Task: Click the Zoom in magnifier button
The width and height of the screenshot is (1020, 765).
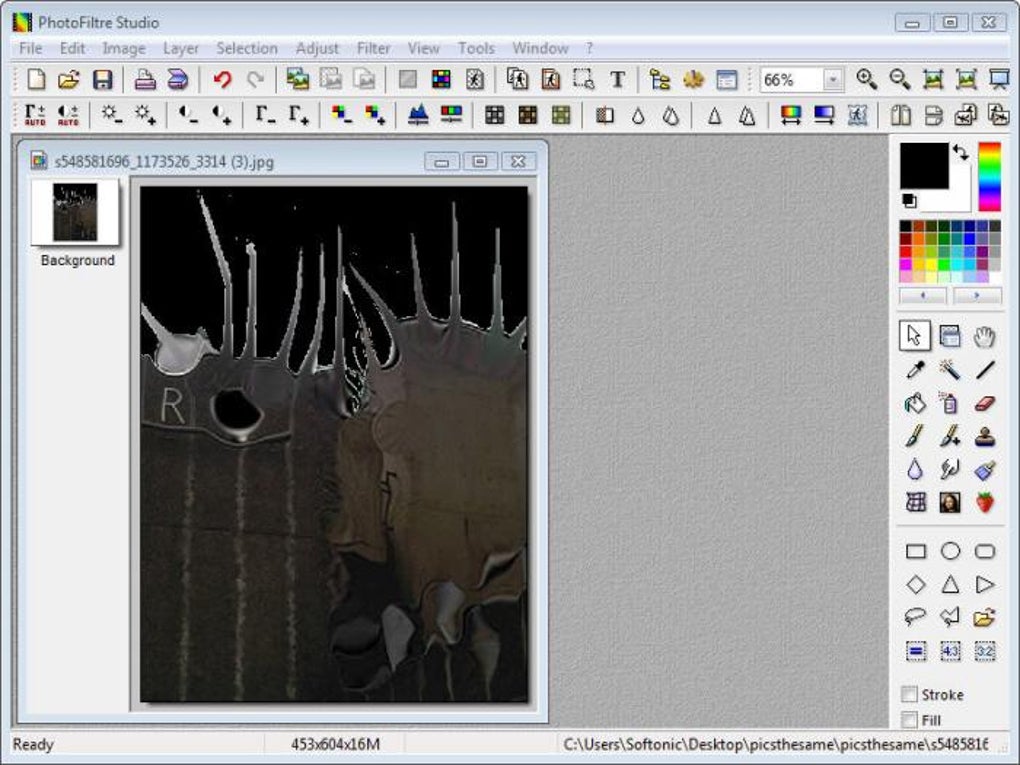Action: [x=866, y=79]
